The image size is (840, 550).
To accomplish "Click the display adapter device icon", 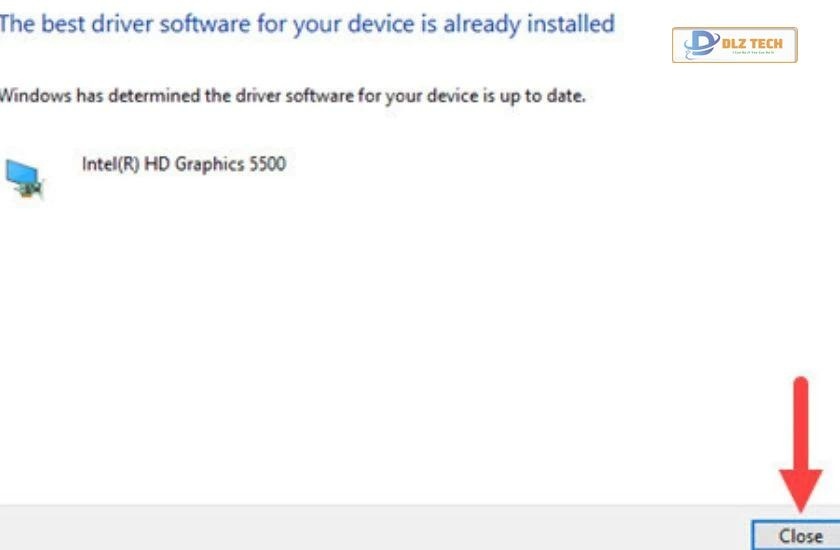I will pos(26,179).
